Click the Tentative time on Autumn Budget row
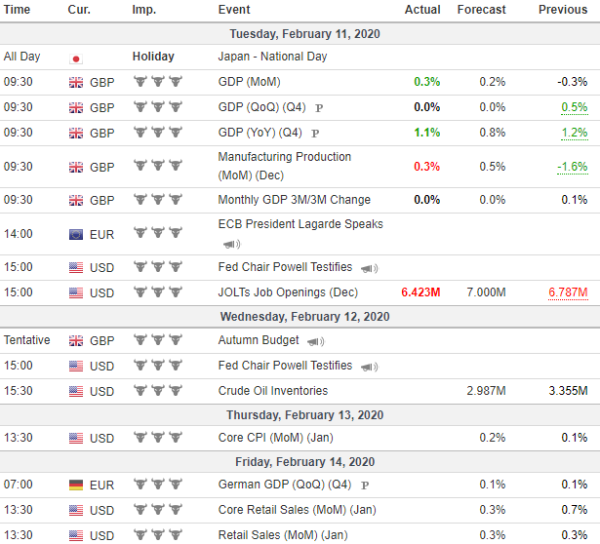Image resolution: width=600 pixels, height=544 pixels. [27, 340]
